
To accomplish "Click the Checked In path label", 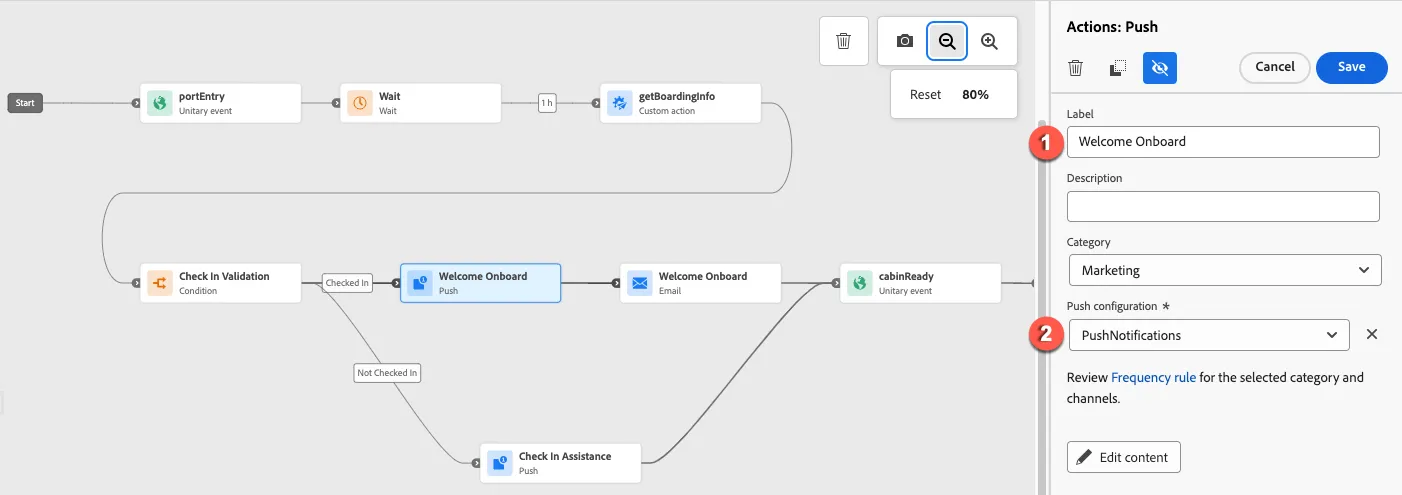I will click(x=347, y=283).
